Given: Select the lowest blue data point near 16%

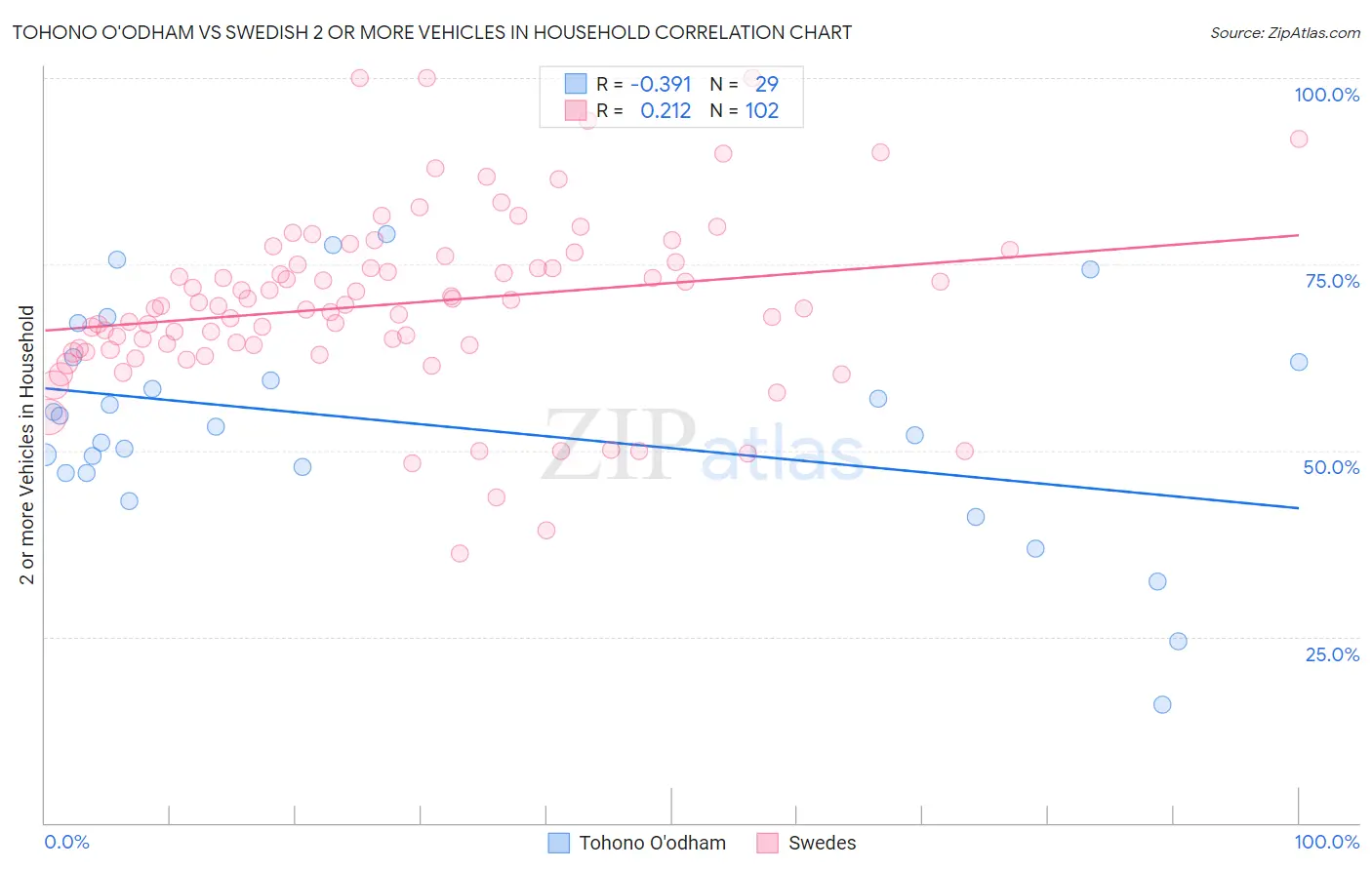Looking at the screenshot, I should coord(1162,704).
